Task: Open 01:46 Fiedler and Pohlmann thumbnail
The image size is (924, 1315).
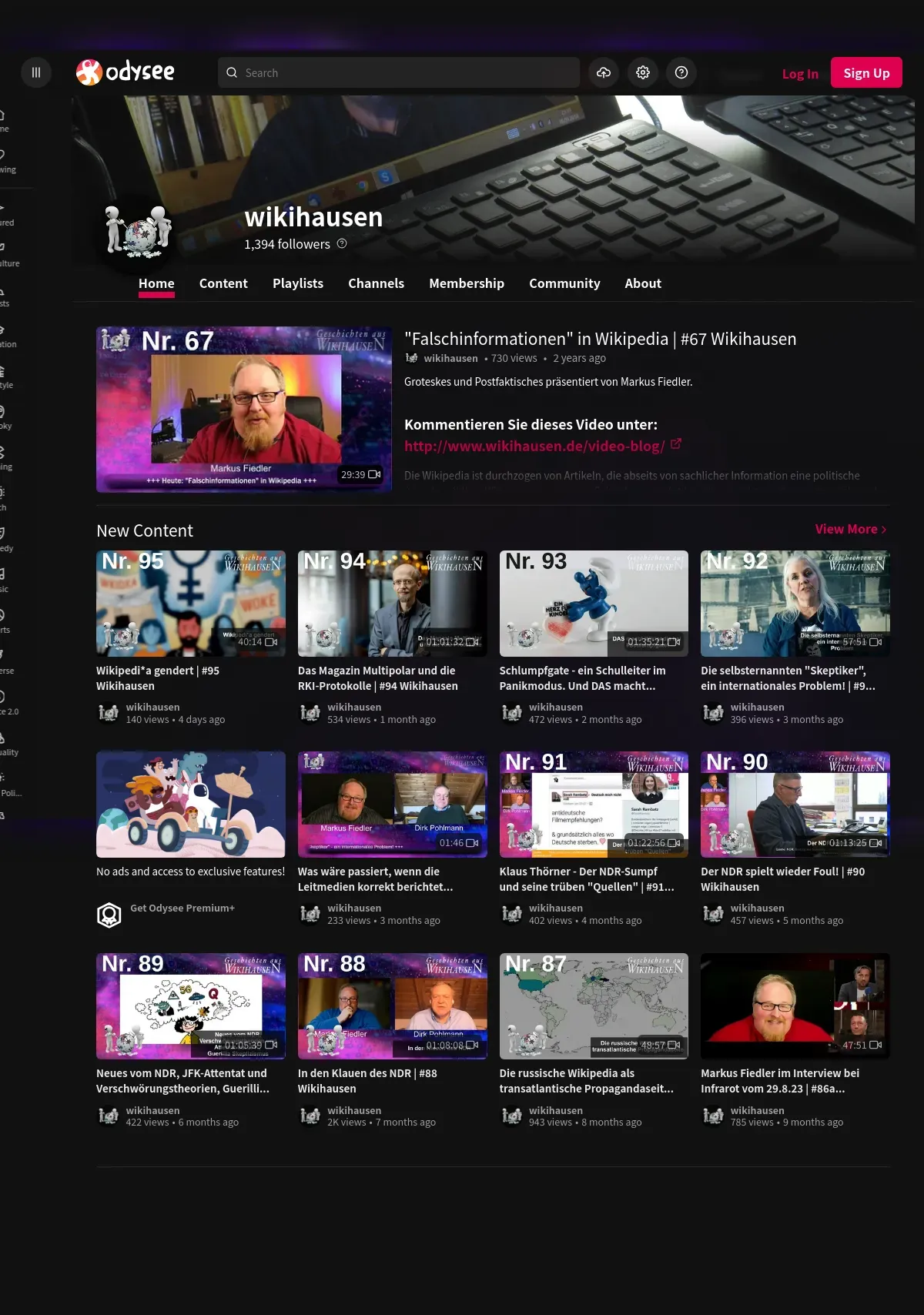Action: (393, 805)
